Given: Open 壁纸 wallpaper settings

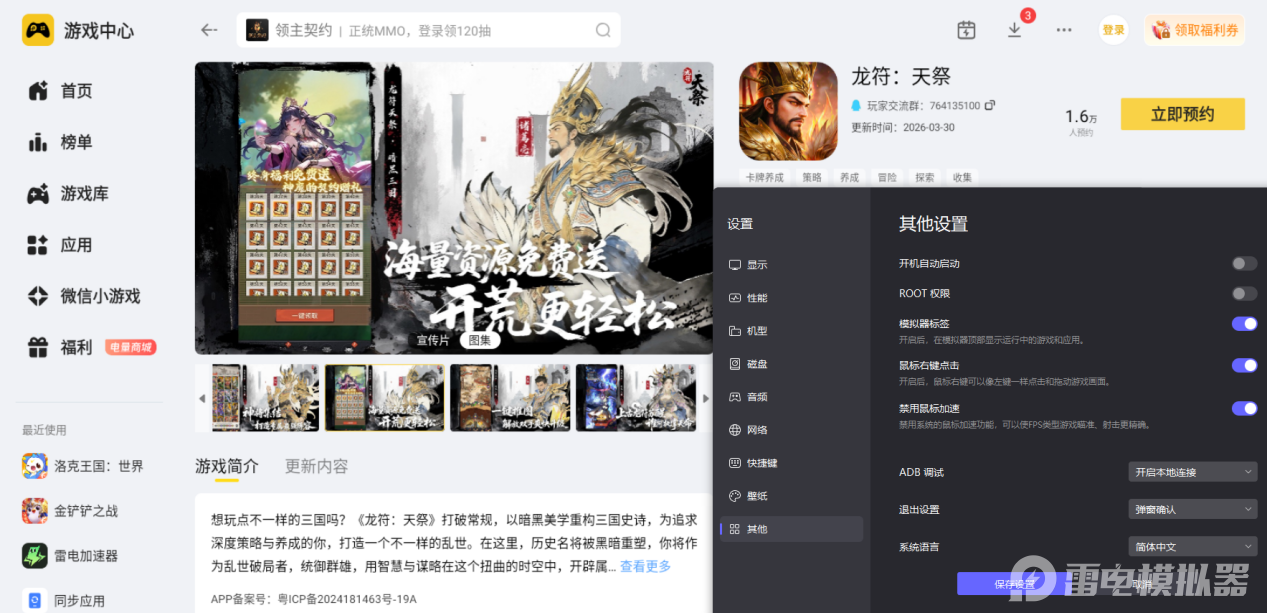Looking at the screenshot, I should tap(791, 496).
